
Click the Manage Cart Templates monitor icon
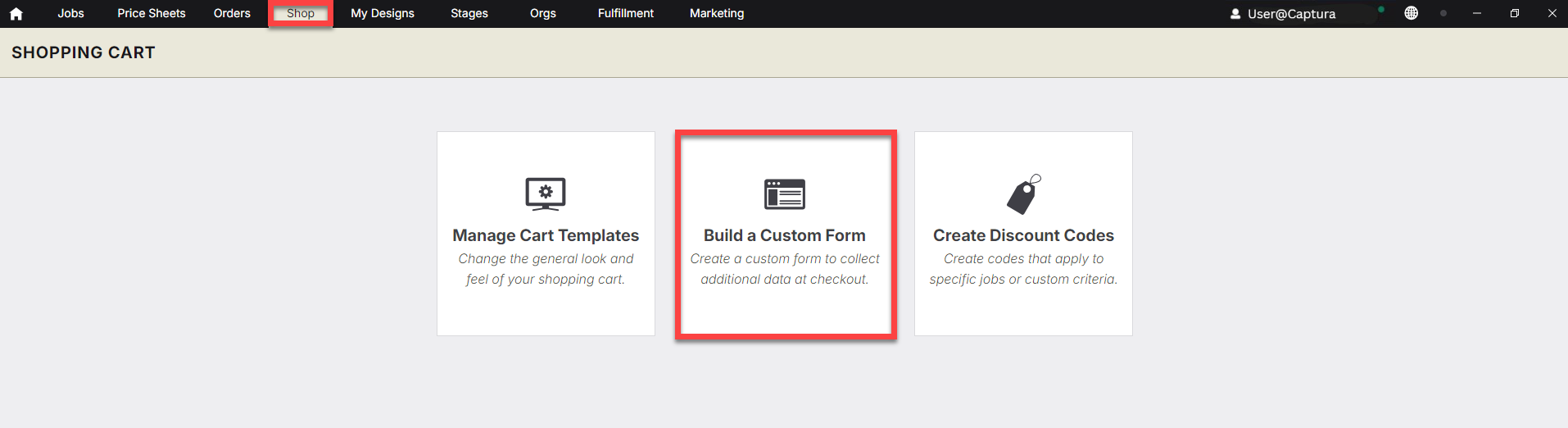pyautogui.click(x=546, y=194)
